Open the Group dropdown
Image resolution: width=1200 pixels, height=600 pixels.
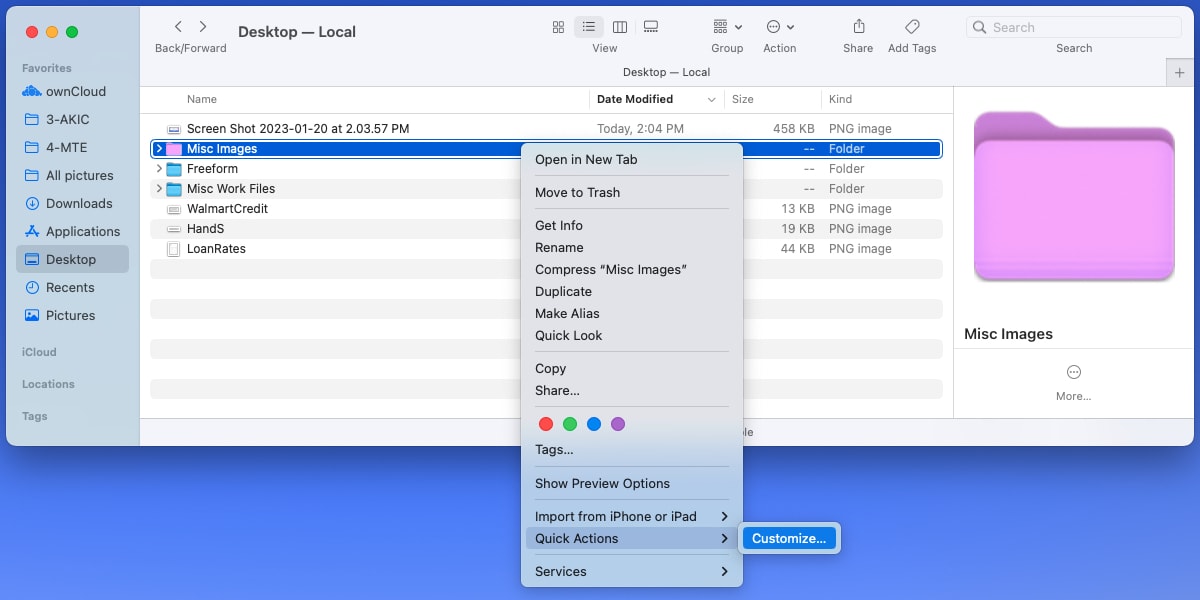pyautogui.click(x=727, y=27)
